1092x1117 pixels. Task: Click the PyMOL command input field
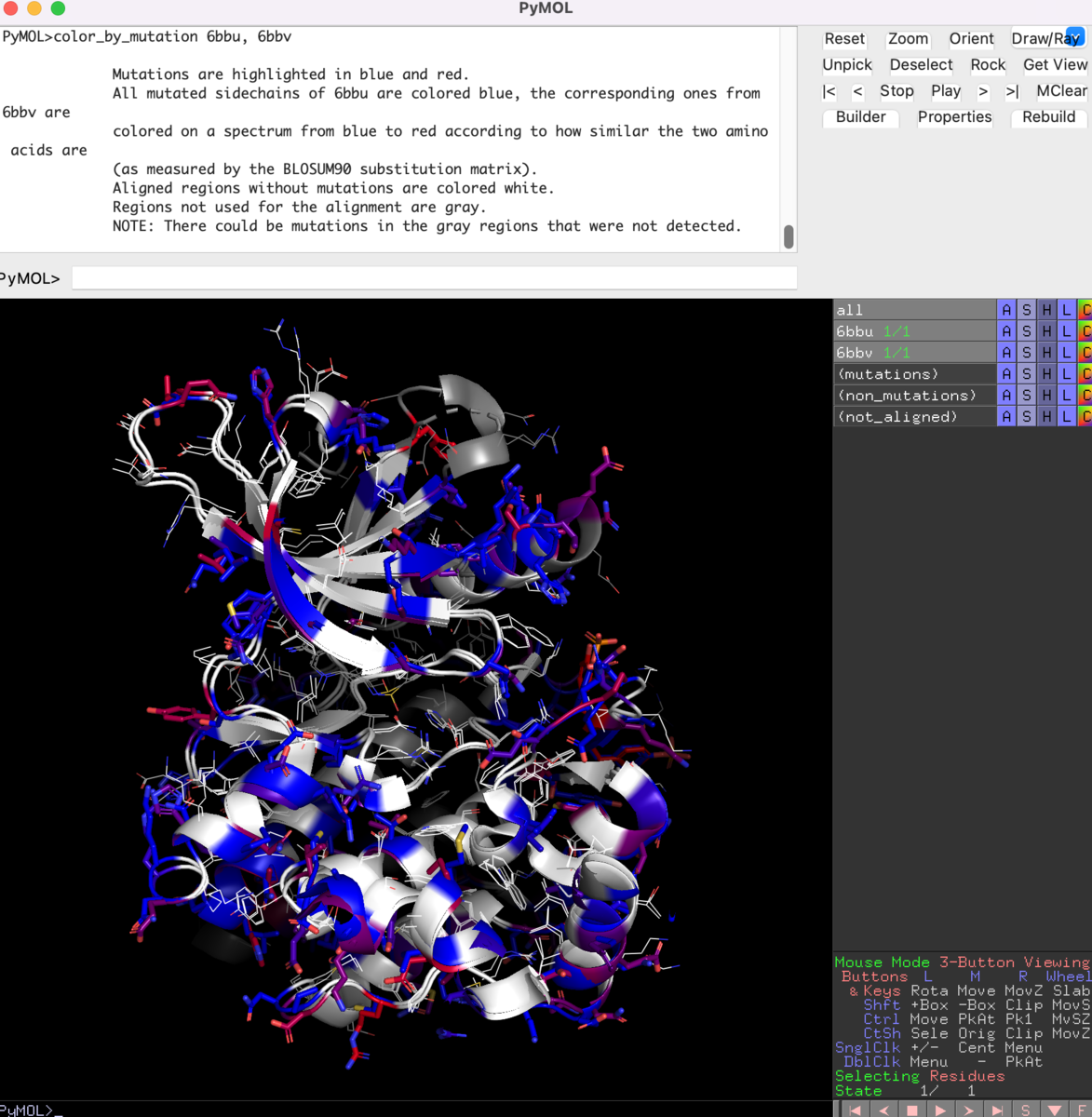pyautogui.click(x=434, y=277)
